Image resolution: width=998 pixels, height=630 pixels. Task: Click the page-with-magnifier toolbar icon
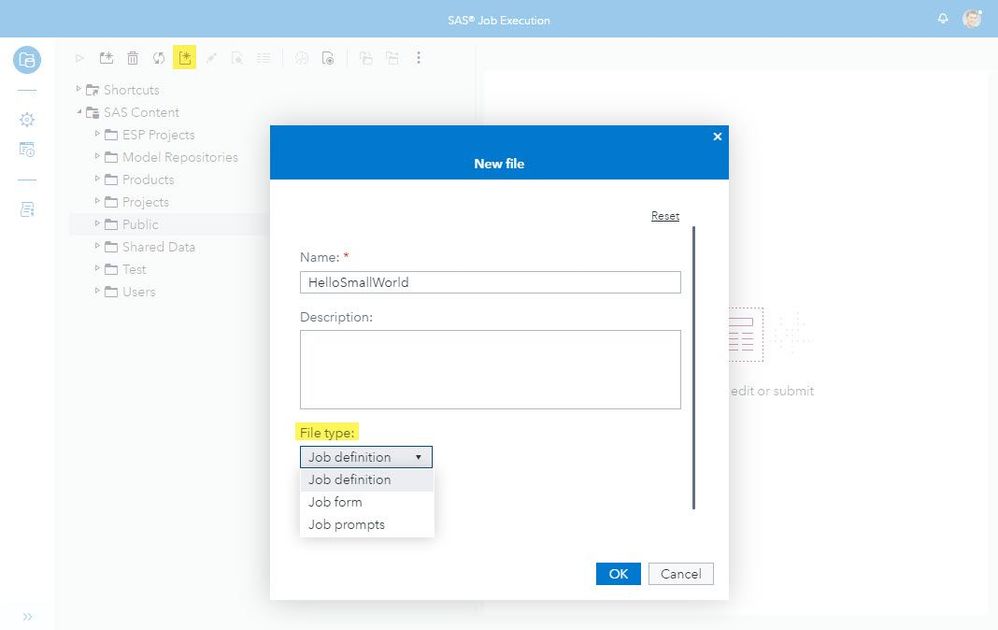[237, 58]
